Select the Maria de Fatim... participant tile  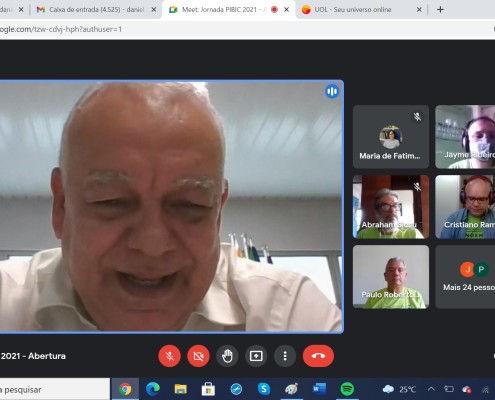click(x=391, y=137)
